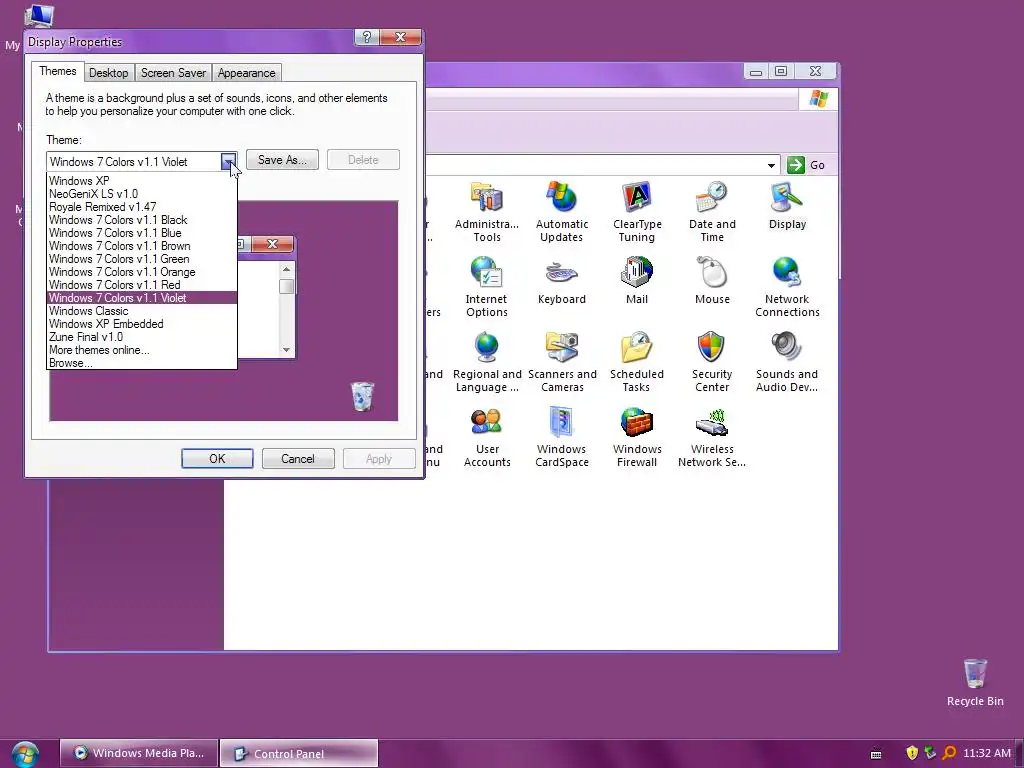
Task: Switch to Windows Media Player taskbar button
Action: pyautogui.click(x=138, y=753)
